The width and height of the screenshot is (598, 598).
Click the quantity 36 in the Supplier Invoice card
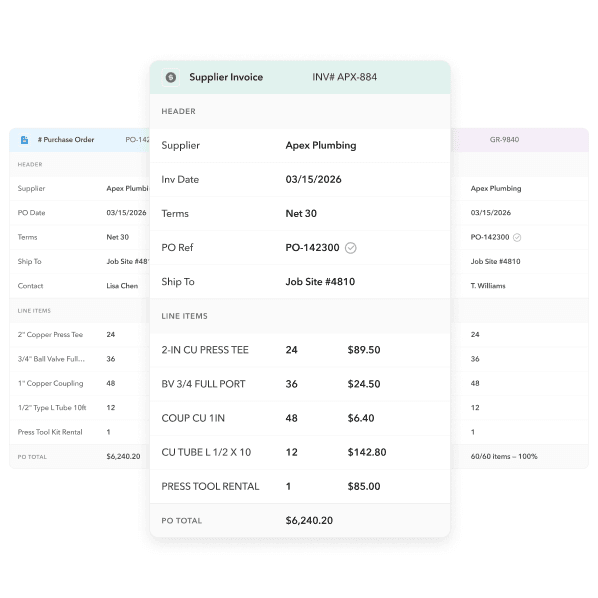[291, 384]
